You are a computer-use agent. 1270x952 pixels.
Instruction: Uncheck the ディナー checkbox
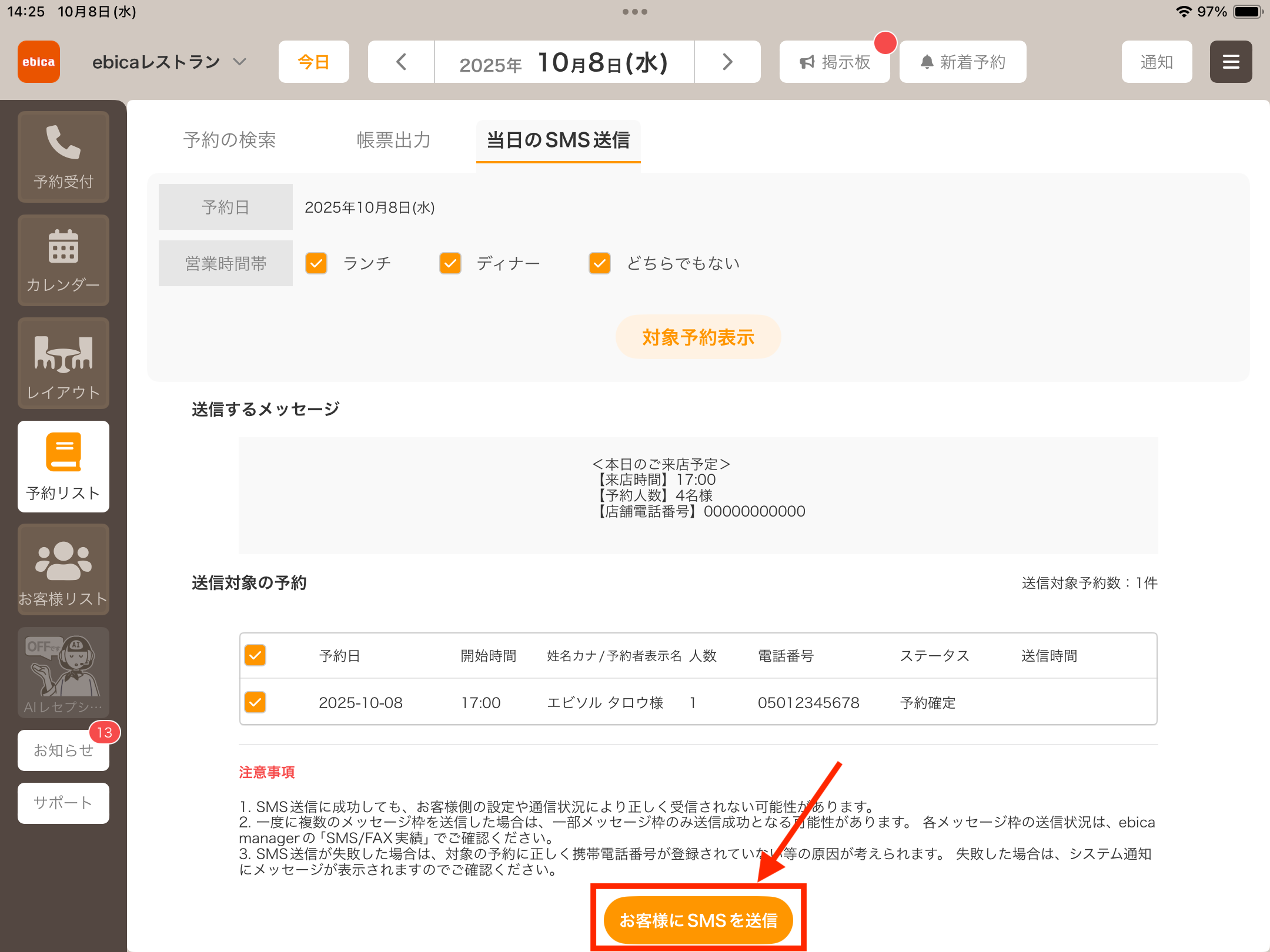click(450, 263)
